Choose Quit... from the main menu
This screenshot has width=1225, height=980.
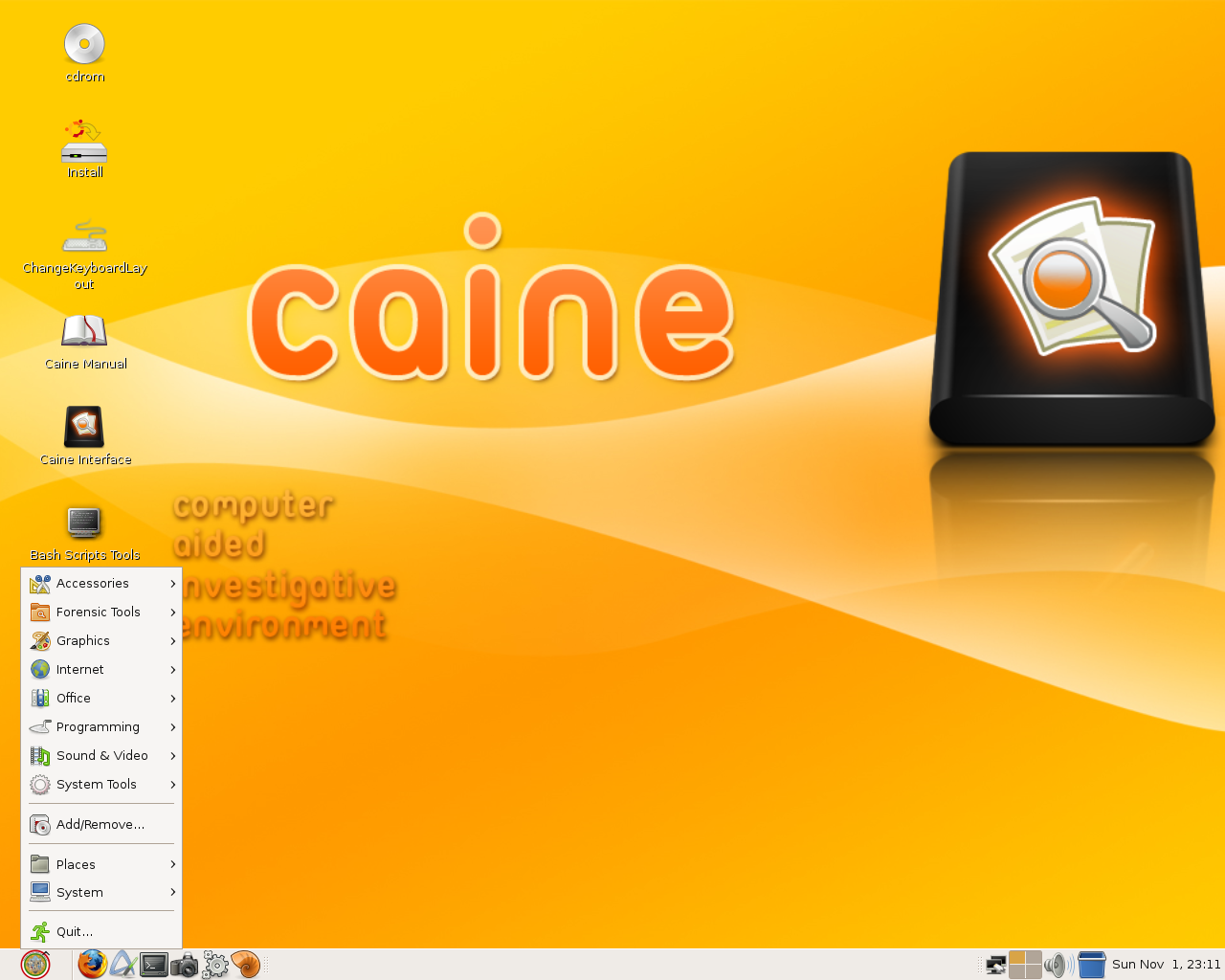click(102, 932)
